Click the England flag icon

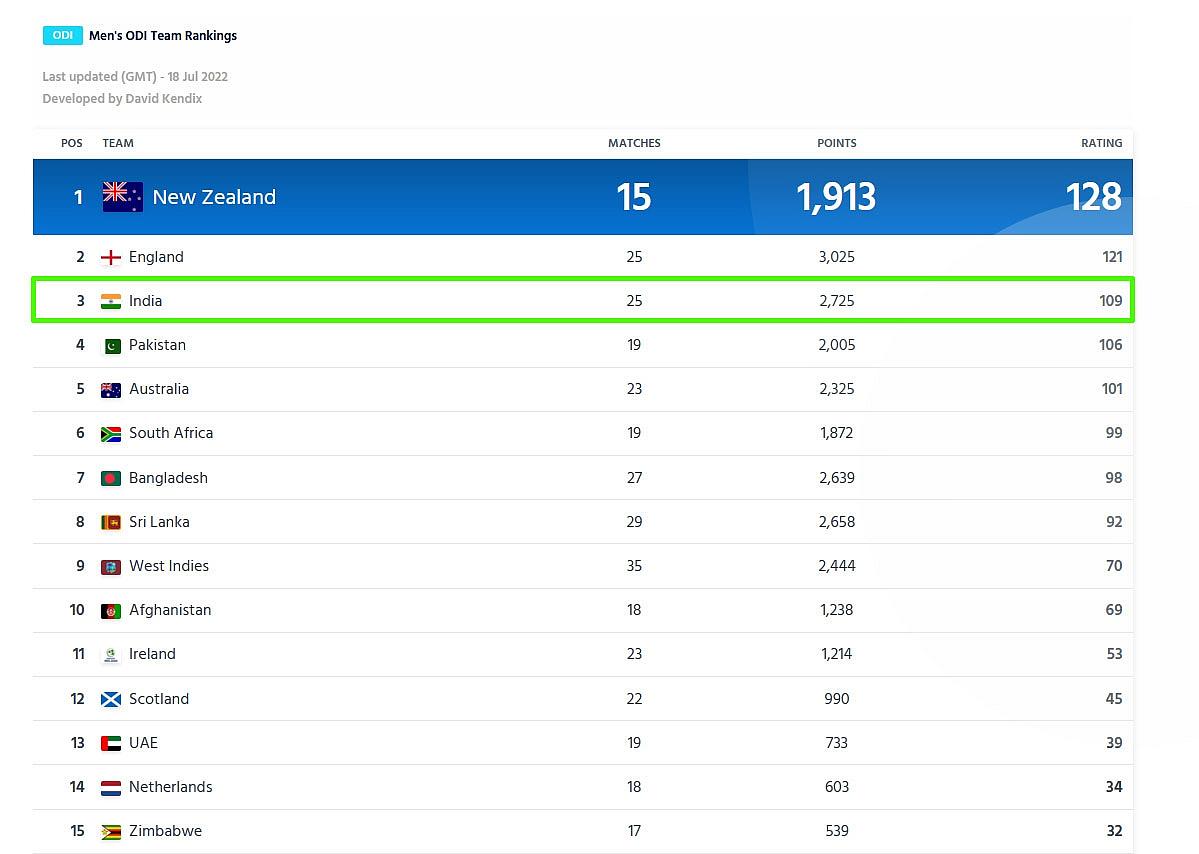pyautogui.click(x=111, y=258)
